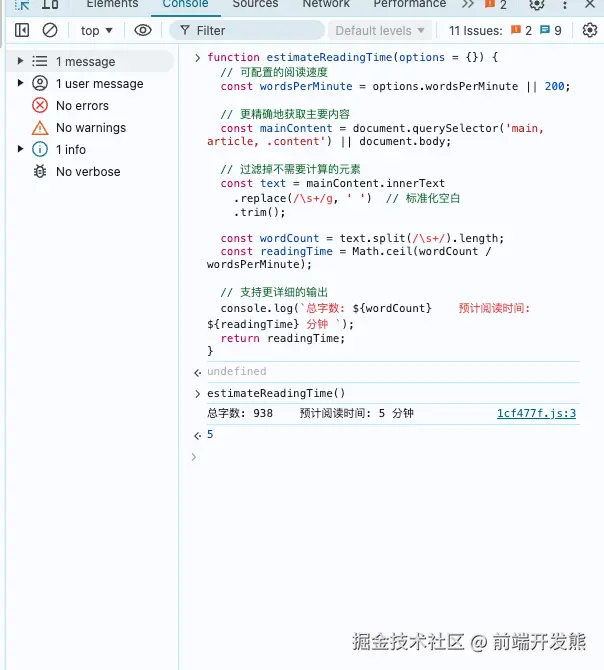Select the 1 message sidebar row

pyautogui.click(x=91, y=61)
